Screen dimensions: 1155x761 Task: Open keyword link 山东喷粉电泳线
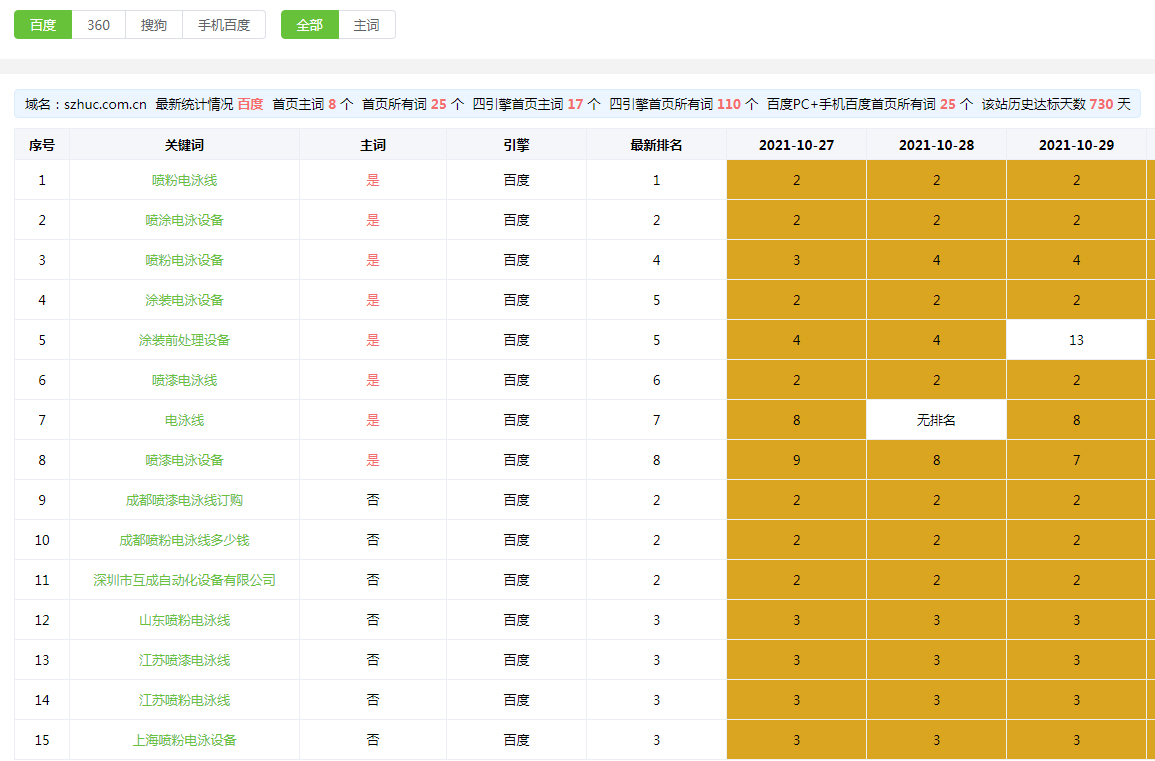click(x=184, y=620)
